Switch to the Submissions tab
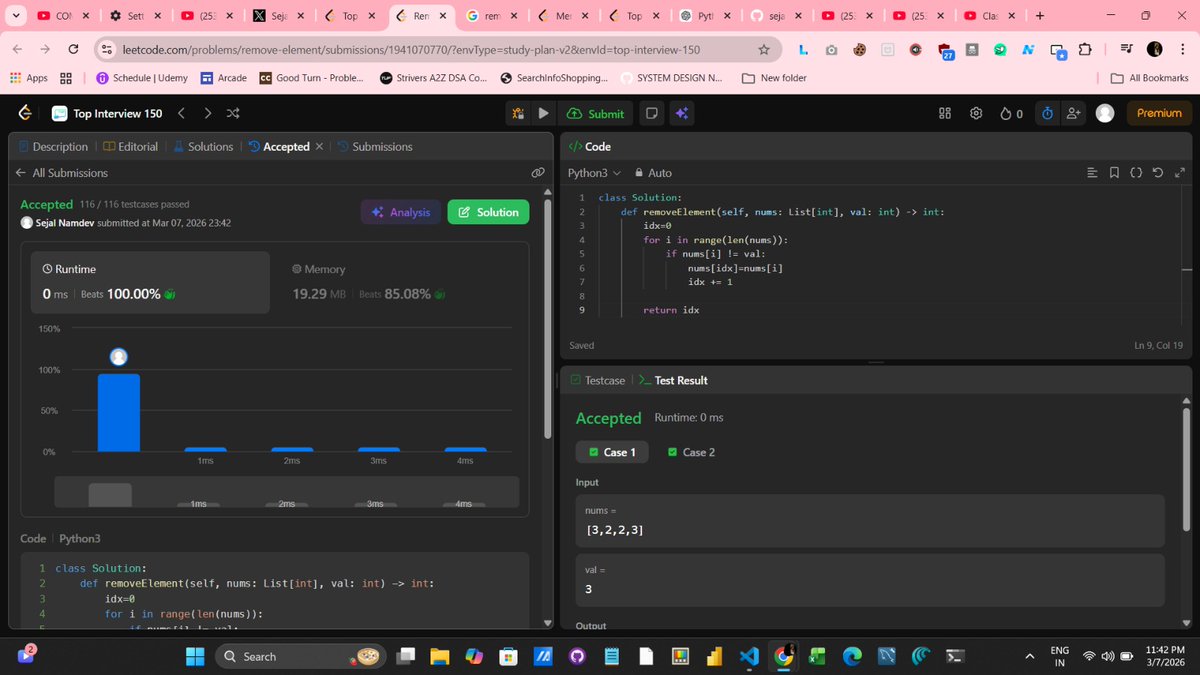Screen dimensions: 1200x675 tap(375, 146)
